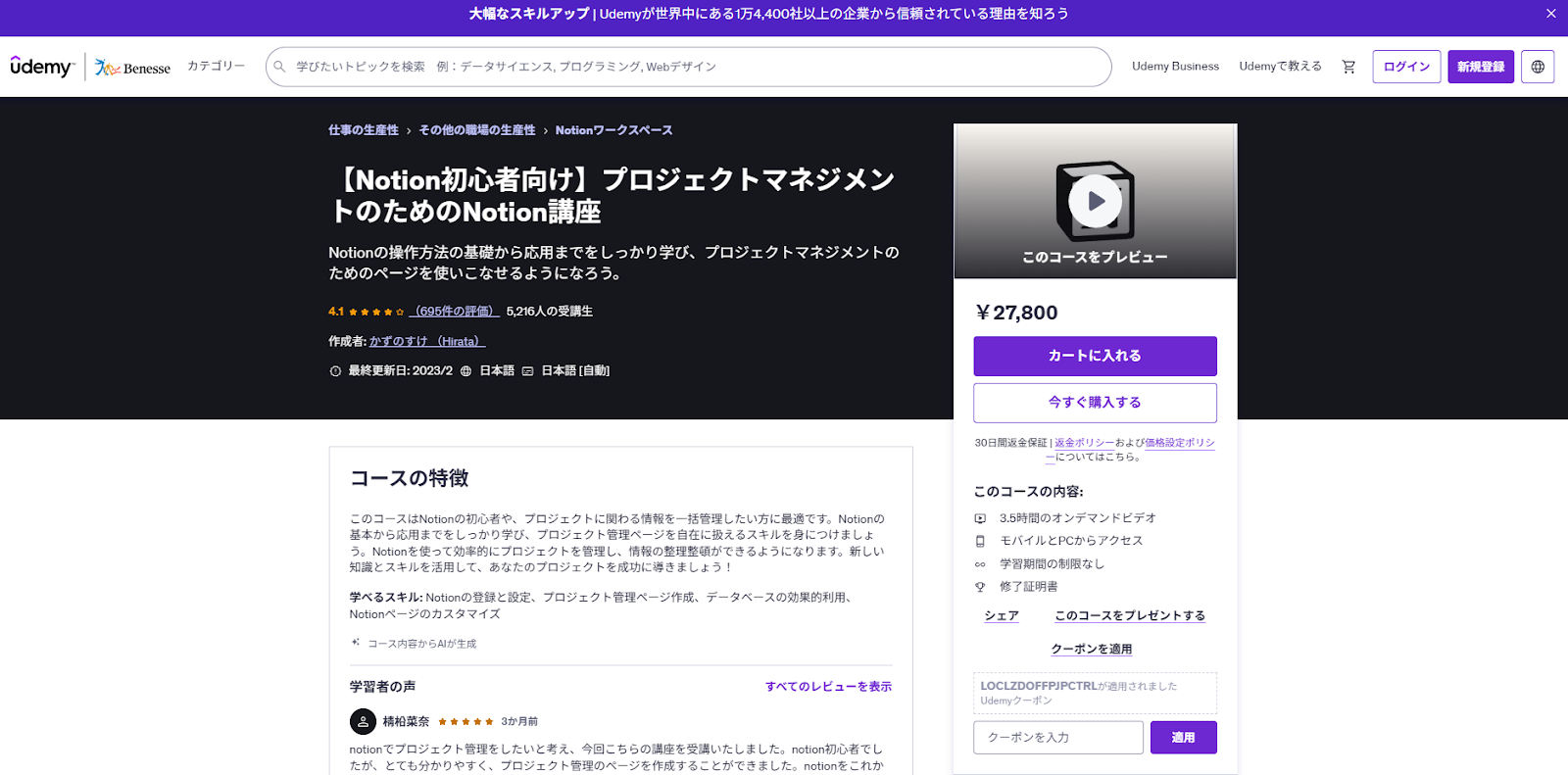Click the course preview thumbnail caption
The height and width of the screenshot is (775, 1568).
coord(1095,257)
